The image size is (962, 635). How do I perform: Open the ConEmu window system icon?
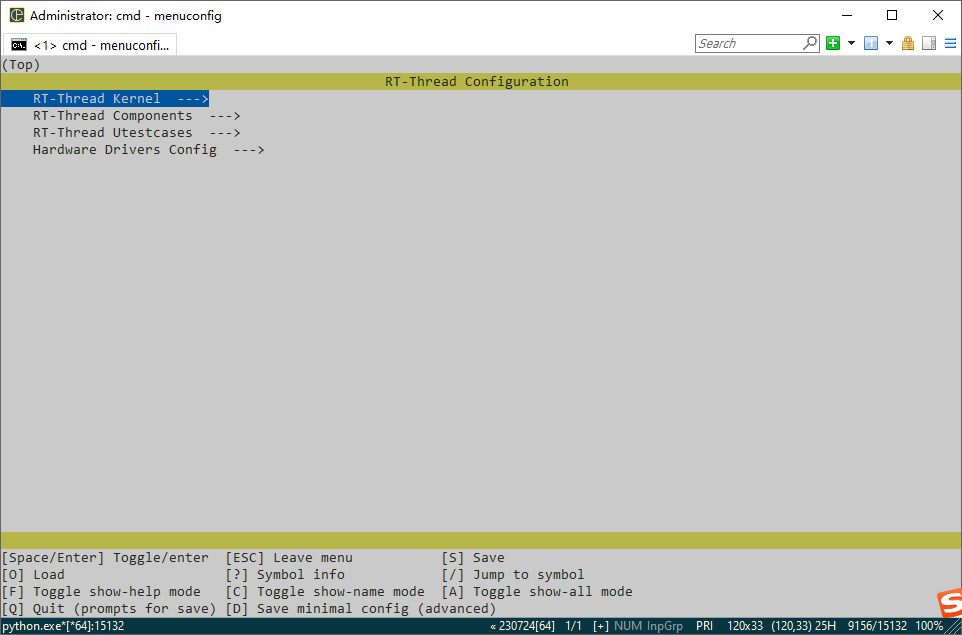pos(17,15)
